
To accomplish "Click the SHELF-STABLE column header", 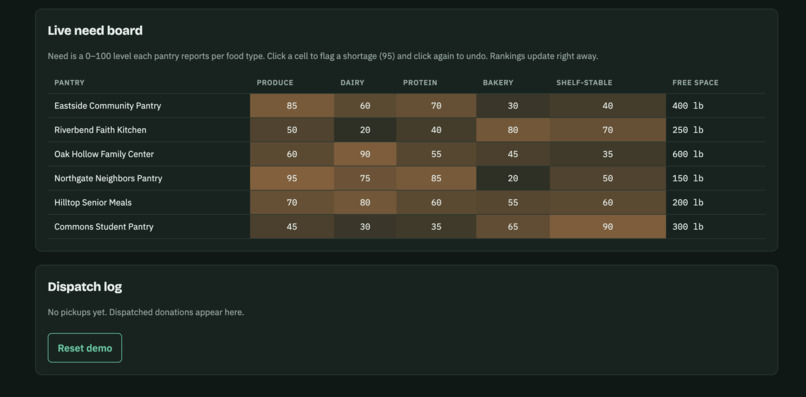I will 584,83.
